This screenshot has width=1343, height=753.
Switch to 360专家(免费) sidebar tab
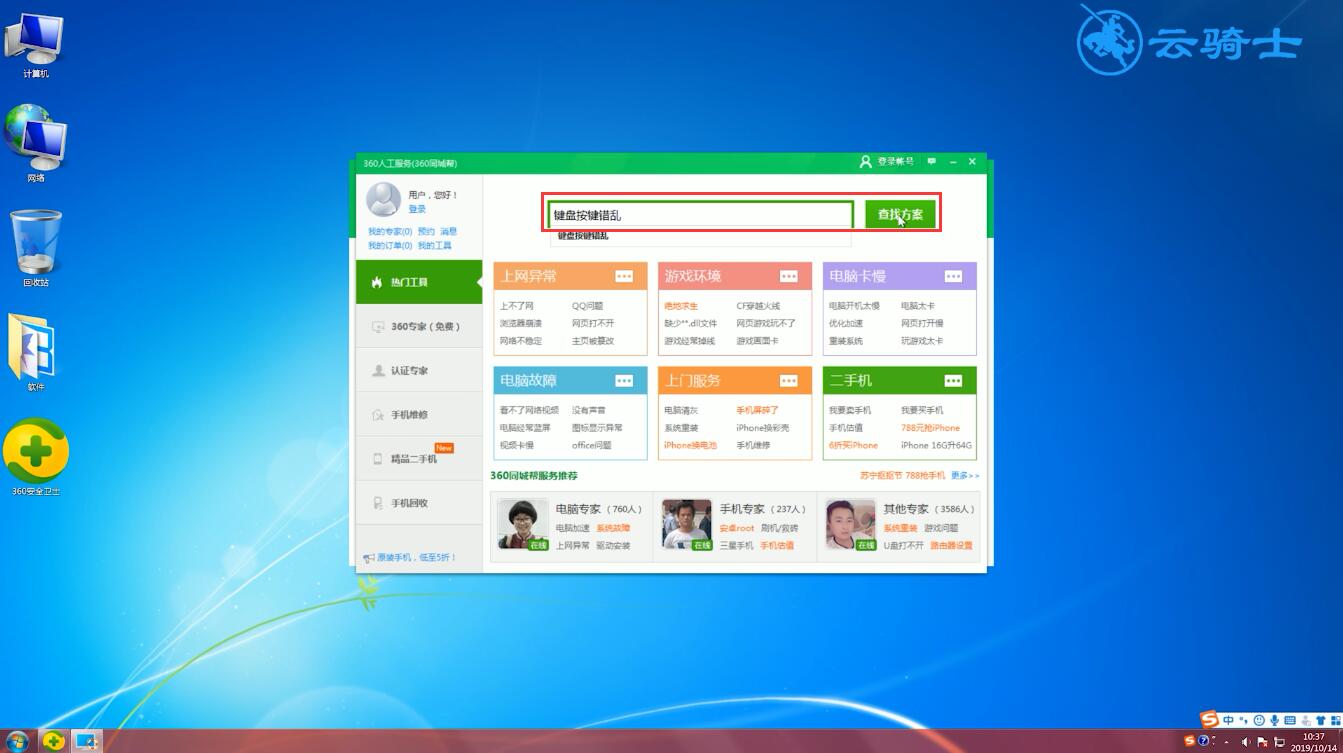click(419, 326)
